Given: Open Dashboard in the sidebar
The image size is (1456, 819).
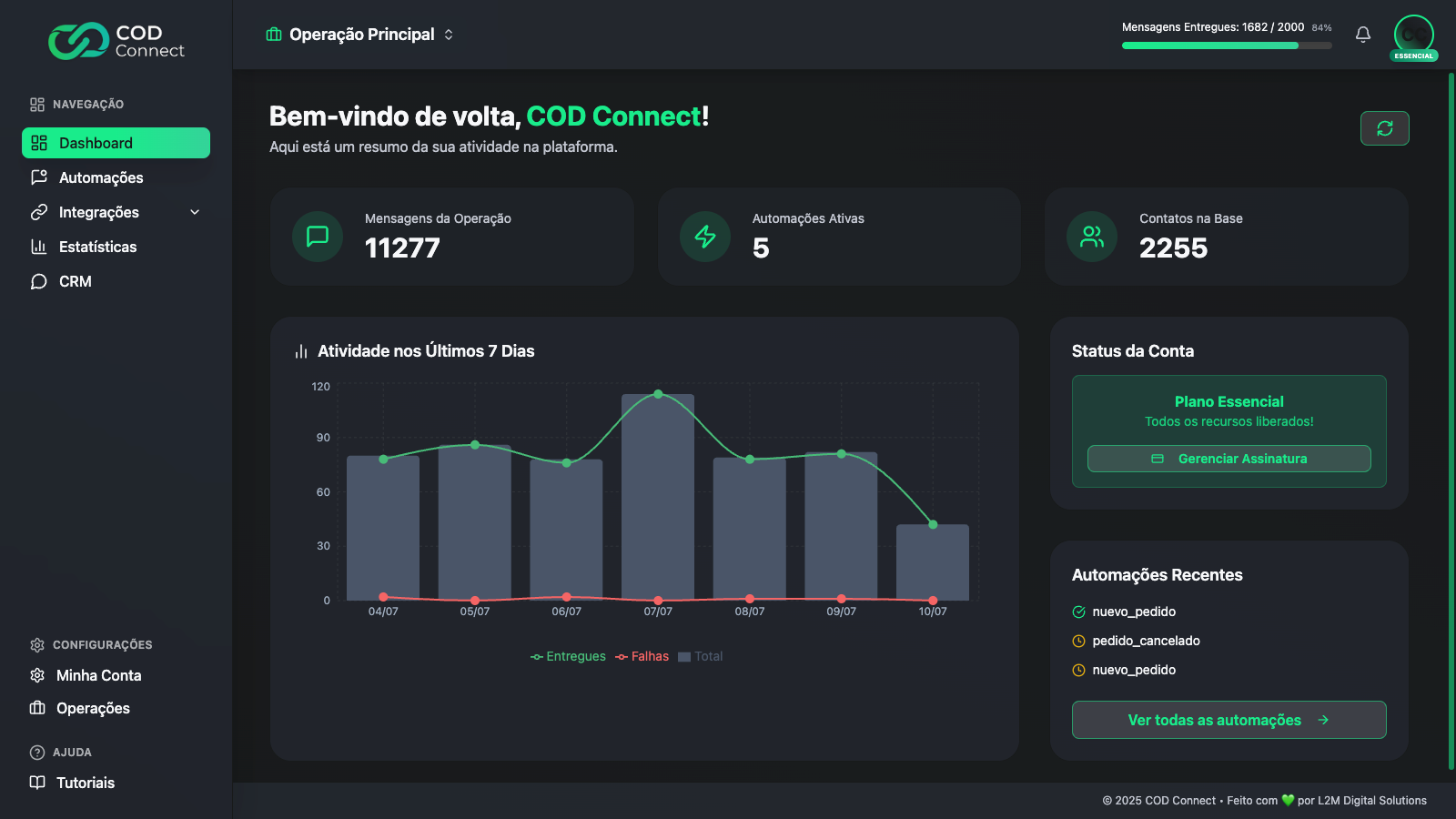Looking at the screenshot, I should (116, 143).
